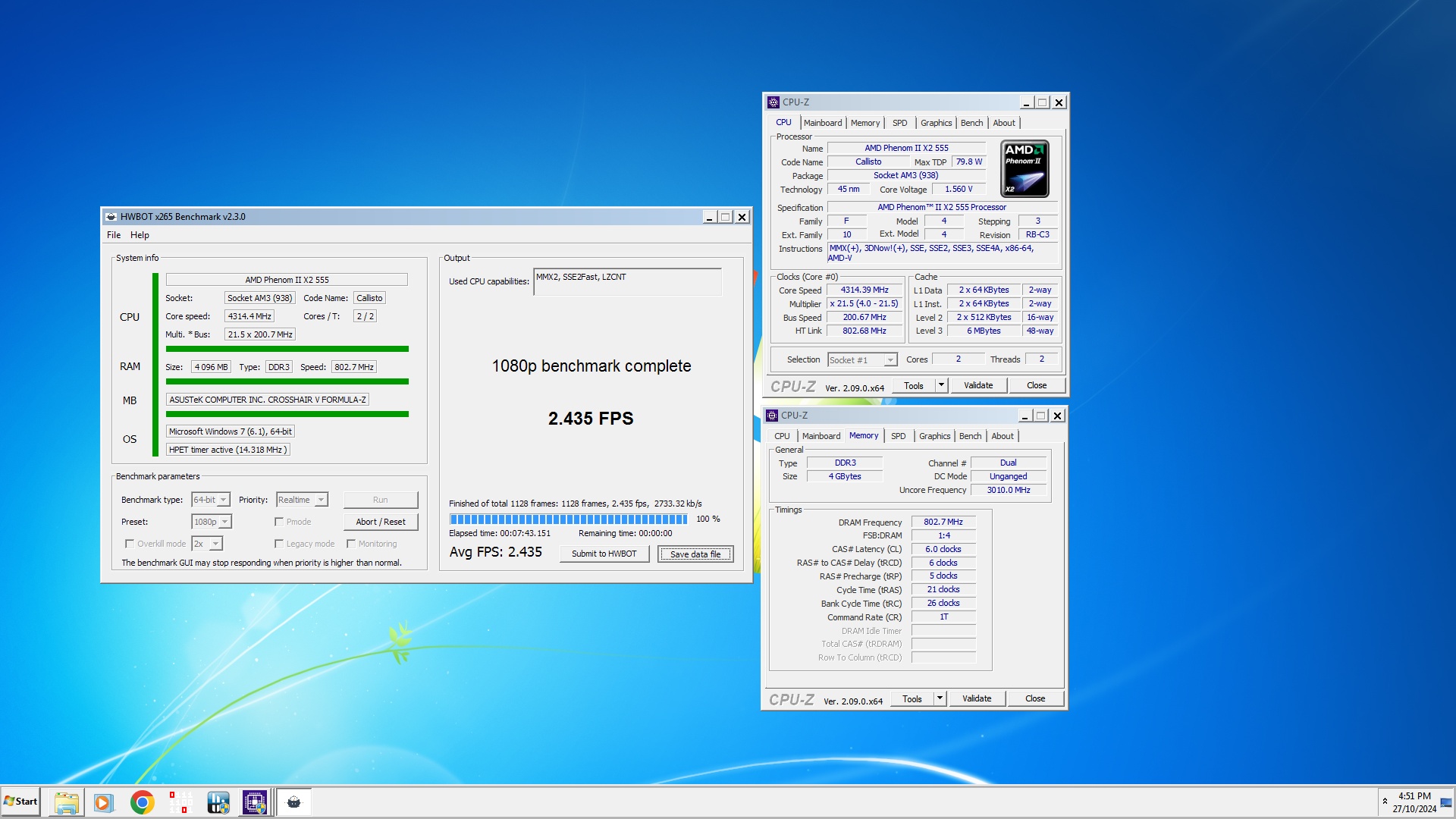
Task: Switch to Mainboard tab in upper CPU-Z
Action: (x=823, y=123)
